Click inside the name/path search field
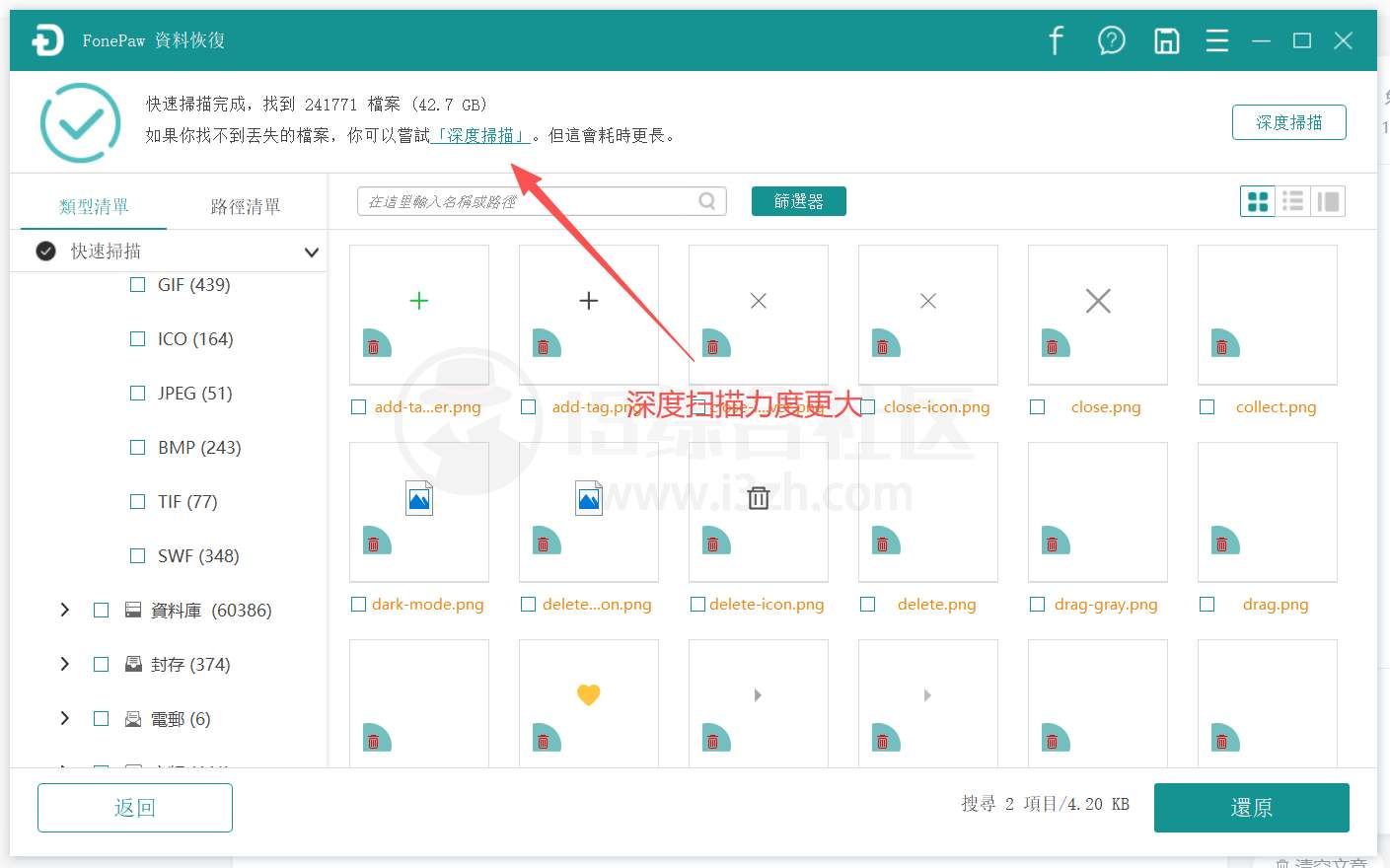Image resolution: width=1390 pixels, height=868 pixels. [x=513, y=200]
